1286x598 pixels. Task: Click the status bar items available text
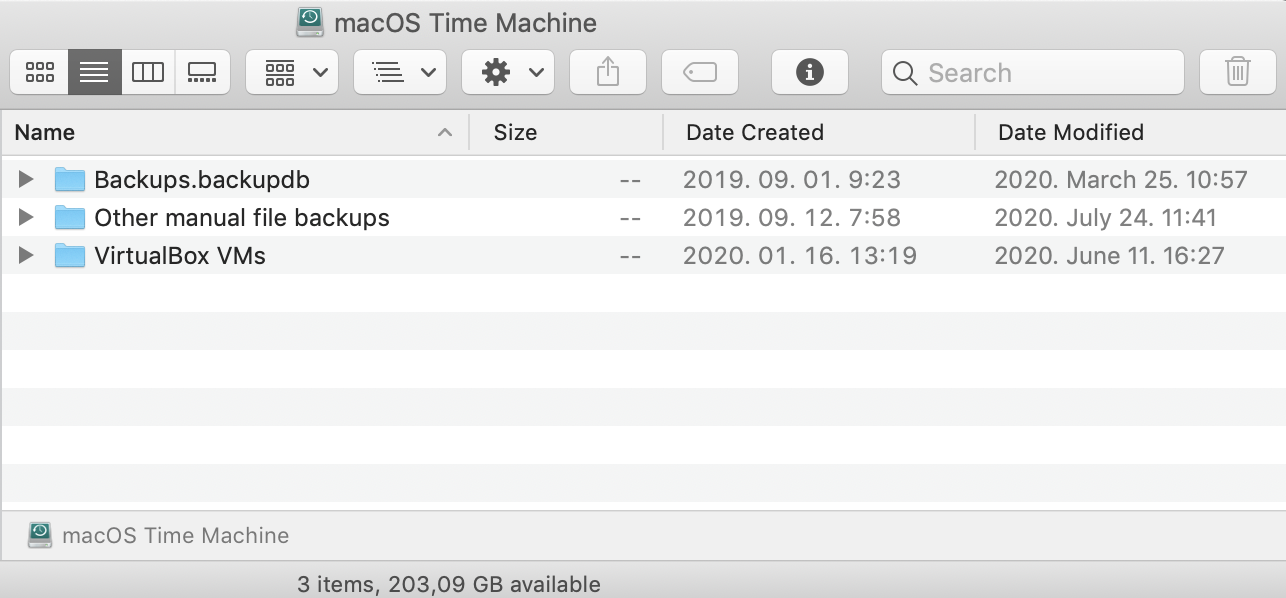[x=449, y=584]
